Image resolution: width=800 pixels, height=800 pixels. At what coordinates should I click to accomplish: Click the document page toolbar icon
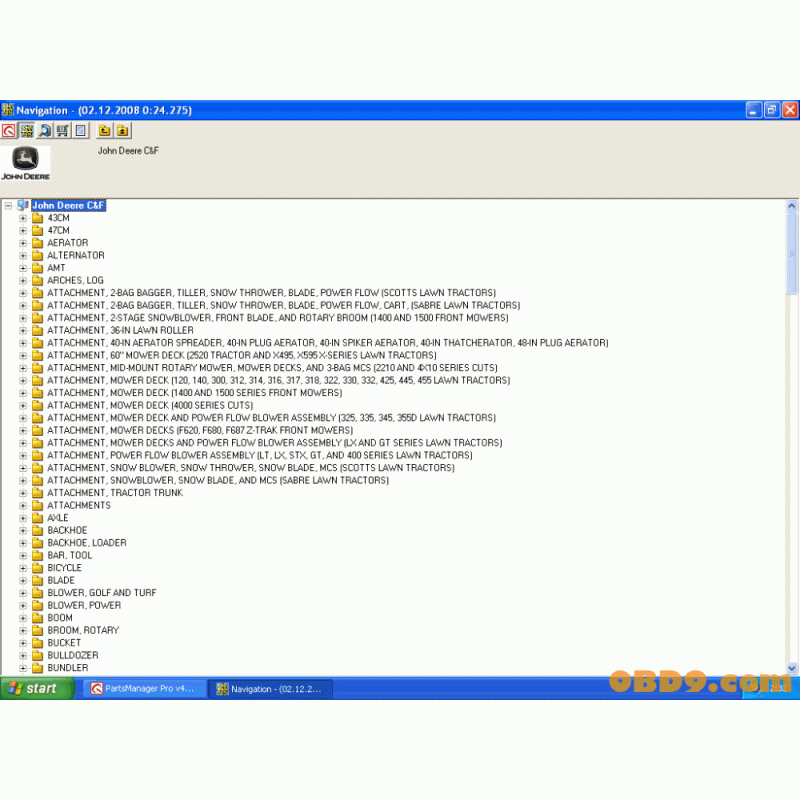[81, 131]
